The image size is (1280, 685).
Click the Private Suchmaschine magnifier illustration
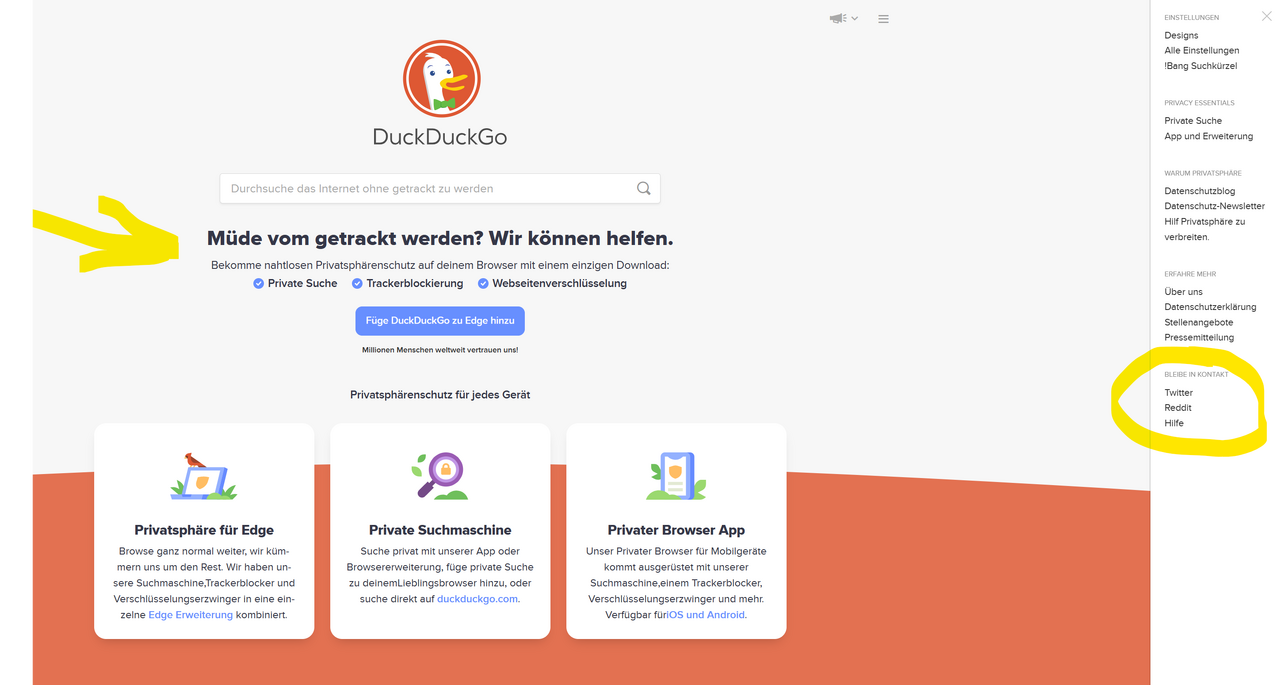tap(440, 476)
